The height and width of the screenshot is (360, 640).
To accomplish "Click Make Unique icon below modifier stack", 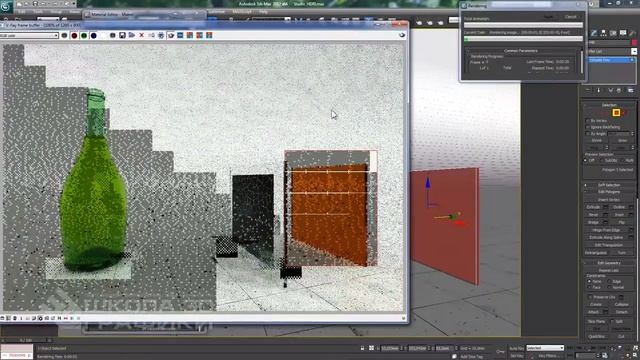I will [611, 90].
